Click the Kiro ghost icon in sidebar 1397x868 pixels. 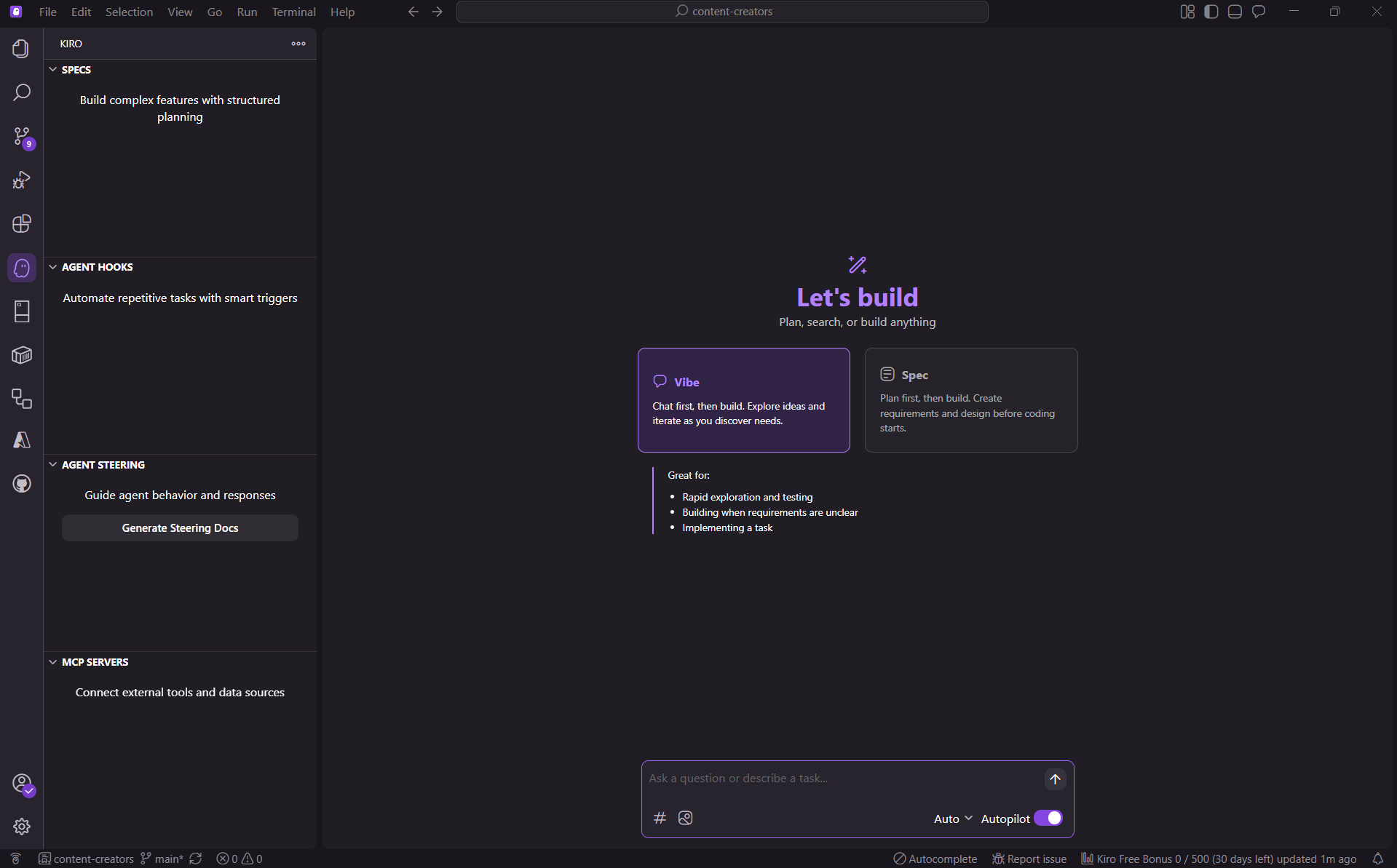tap(21, 268)
